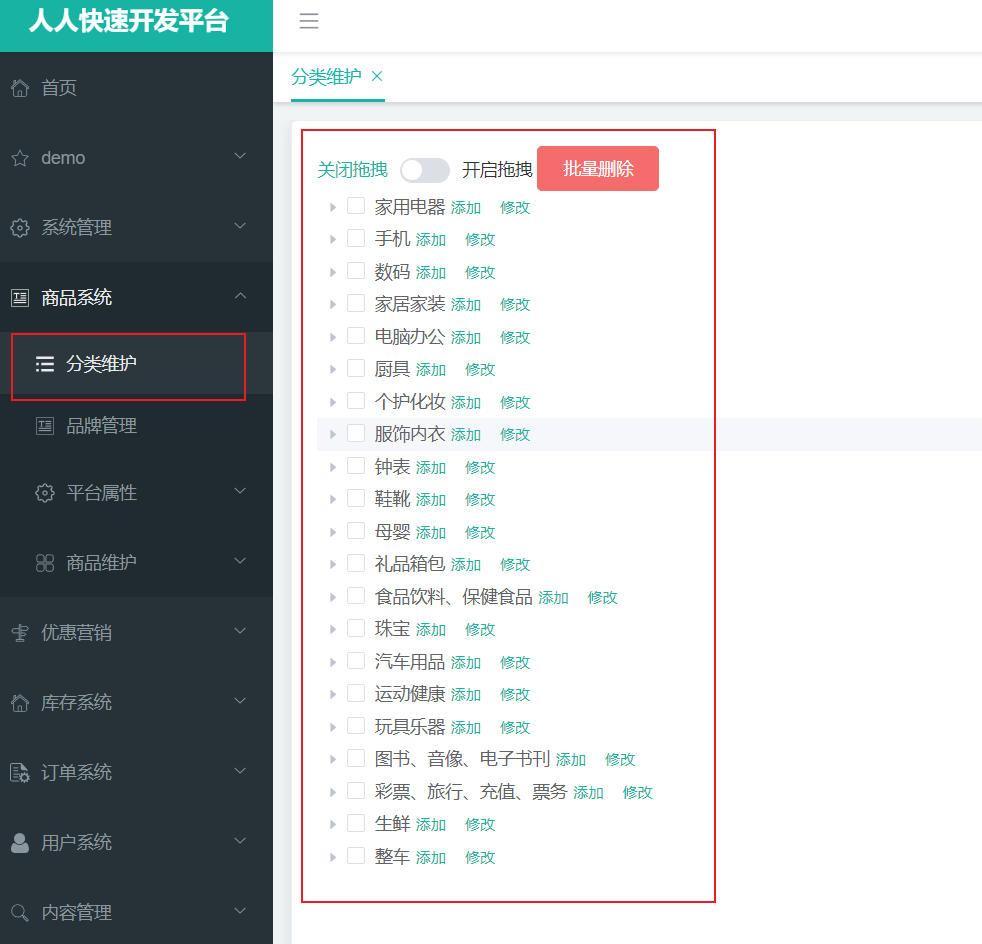
Task: Check the 家居家装 checkbox
Action: coord(356,303)
